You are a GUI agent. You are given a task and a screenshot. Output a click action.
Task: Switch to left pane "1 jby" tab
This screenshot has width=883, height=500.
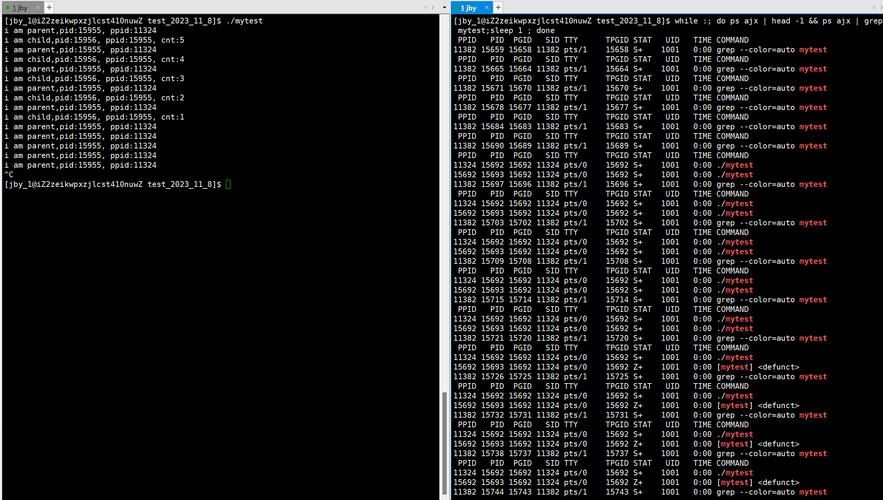(x=20, y=7)
